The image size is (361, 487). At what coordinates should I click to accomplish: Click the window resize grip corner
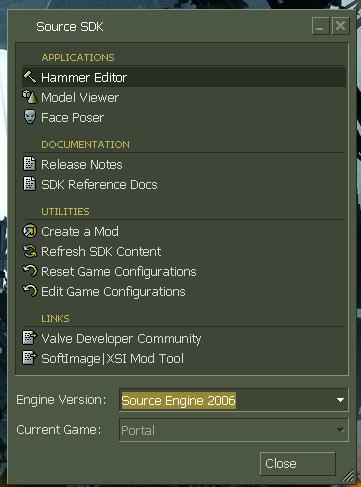tap(347, 475)
